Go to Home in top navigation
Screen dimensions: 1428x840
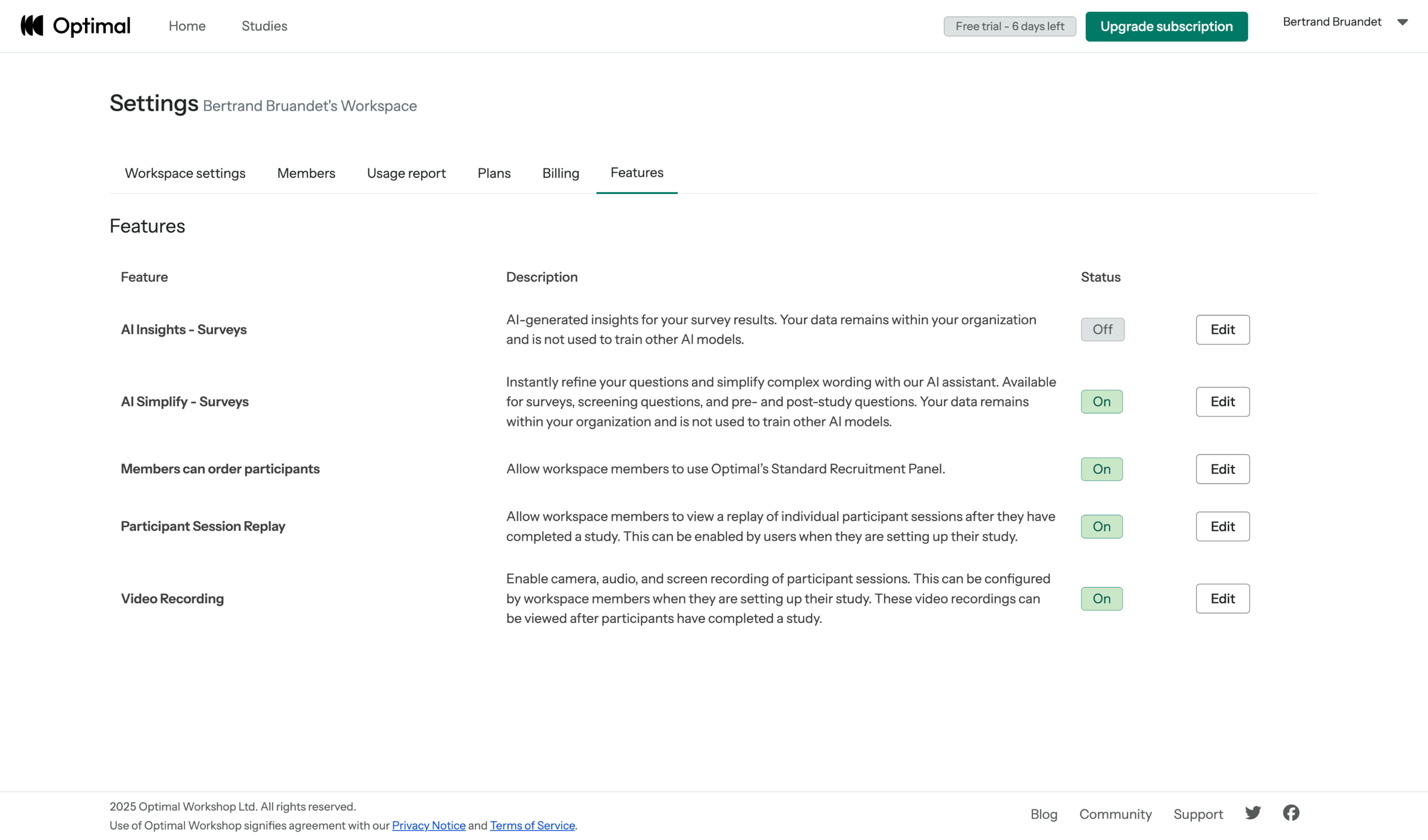(187, 26)
